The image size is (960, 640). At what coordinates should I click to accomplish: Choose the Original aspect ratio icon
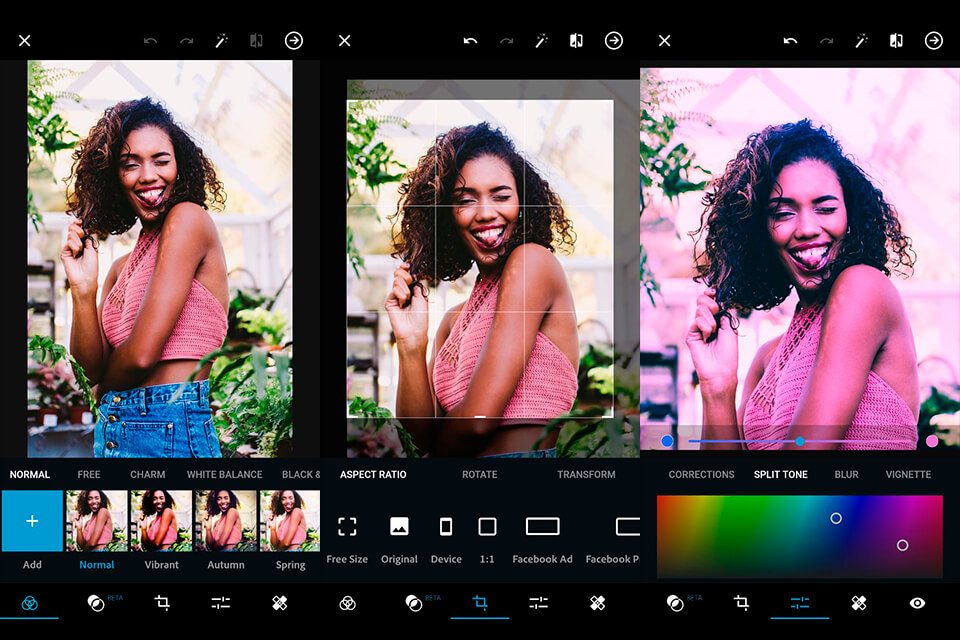tap(399, 527)
